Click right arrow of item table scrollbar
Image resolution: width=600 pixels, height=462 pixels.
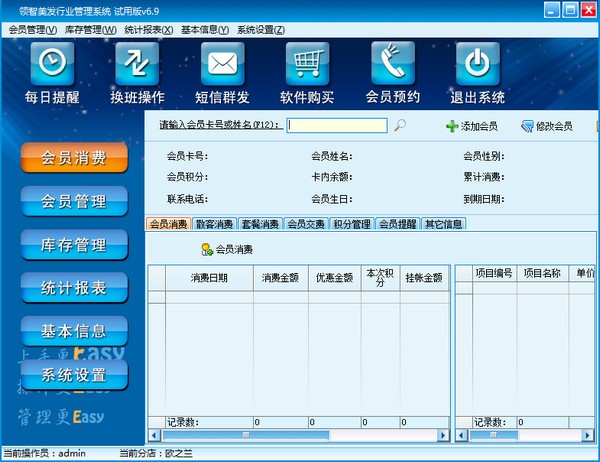[x=588, y=435]
